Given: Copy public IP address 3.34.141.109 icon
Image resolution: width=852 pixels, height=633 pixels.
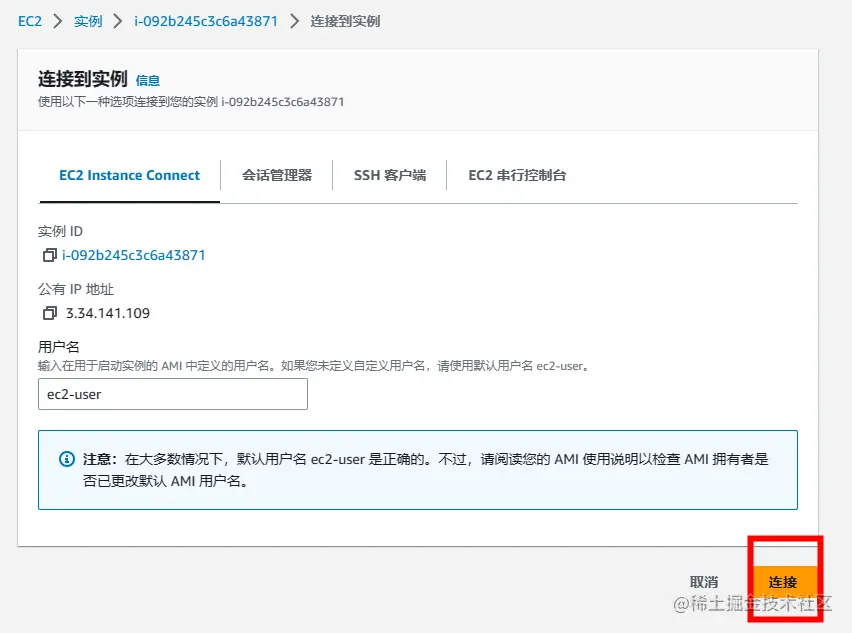Looking at the screenshot, I should click(x=49, y=313).
